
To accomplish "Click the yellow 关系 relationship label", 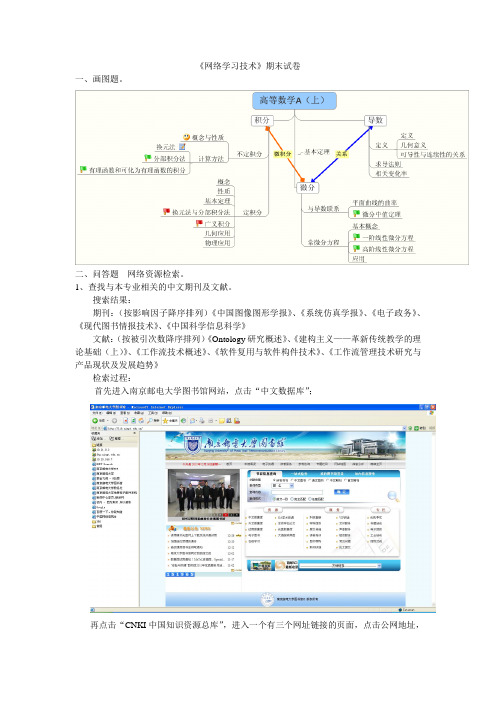I will (342, 154).
